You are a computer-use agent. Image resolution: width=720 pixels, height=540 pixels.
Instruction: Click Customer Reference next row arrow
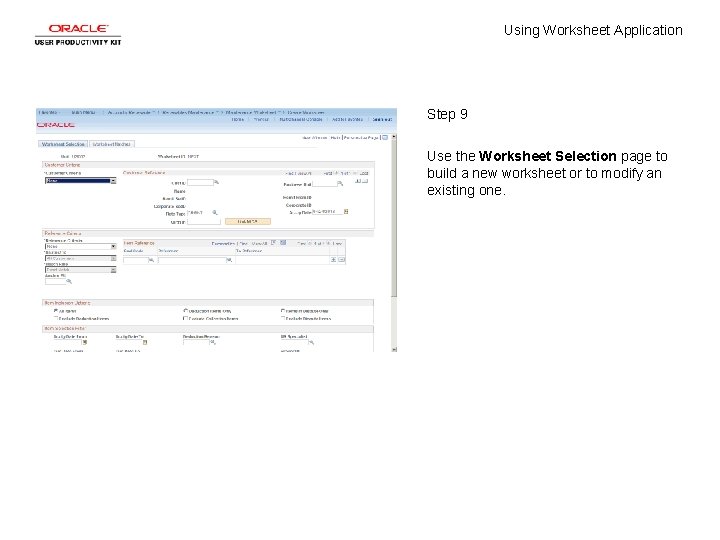[x=354, y=173]
